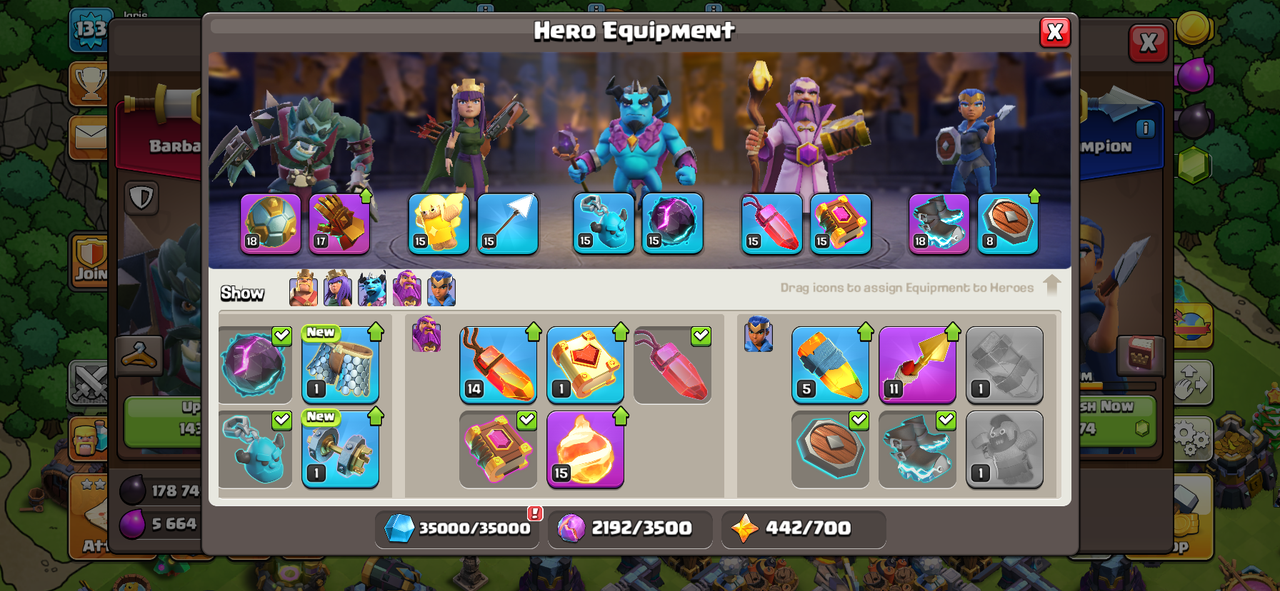This screenshot has width=1280, height=591.
Task: Filter equipment by Grand Warden icon
Action: click(407, 289)
